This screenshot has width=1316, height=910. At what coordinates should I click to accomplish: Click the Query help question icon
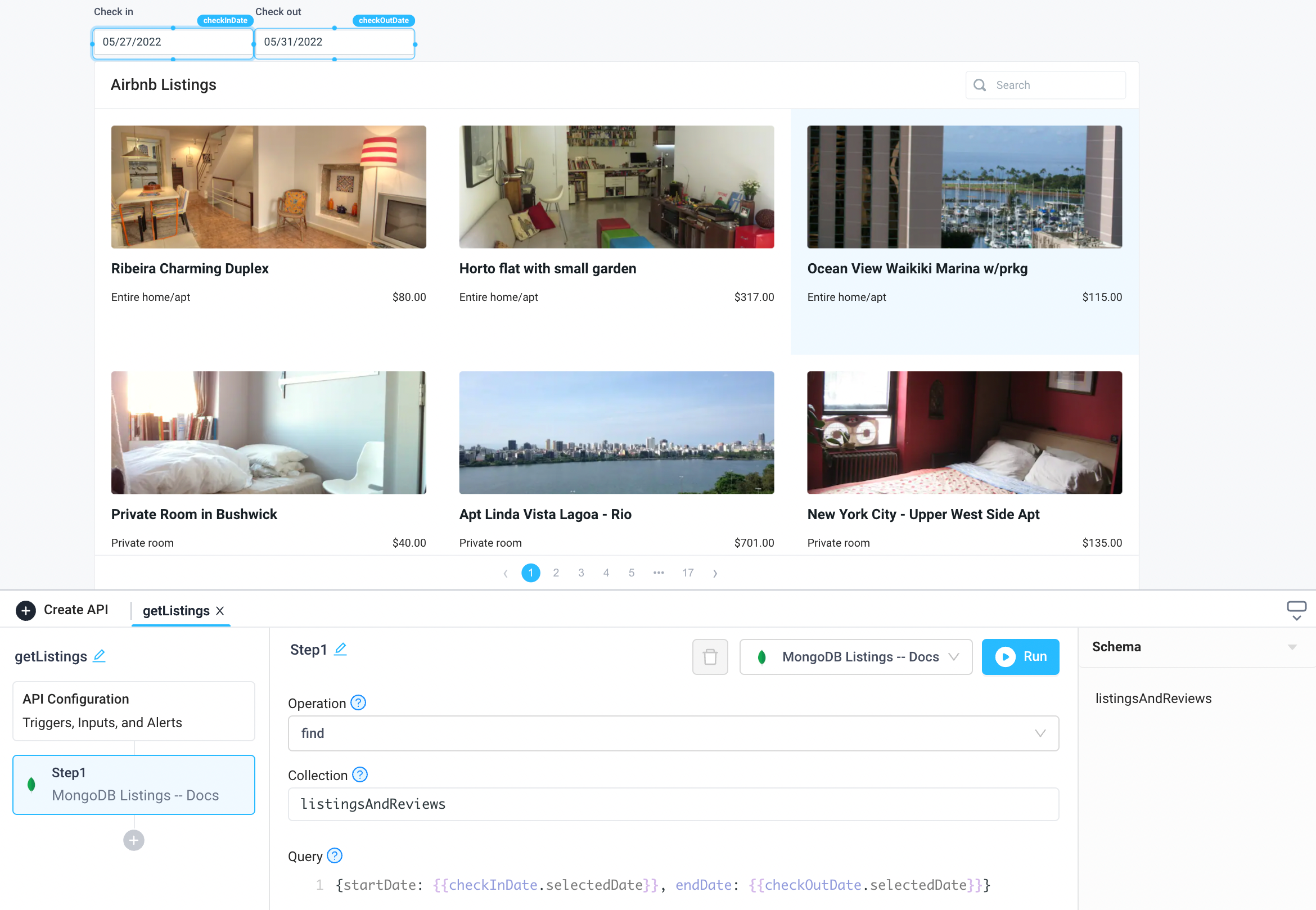click(335, 855)
